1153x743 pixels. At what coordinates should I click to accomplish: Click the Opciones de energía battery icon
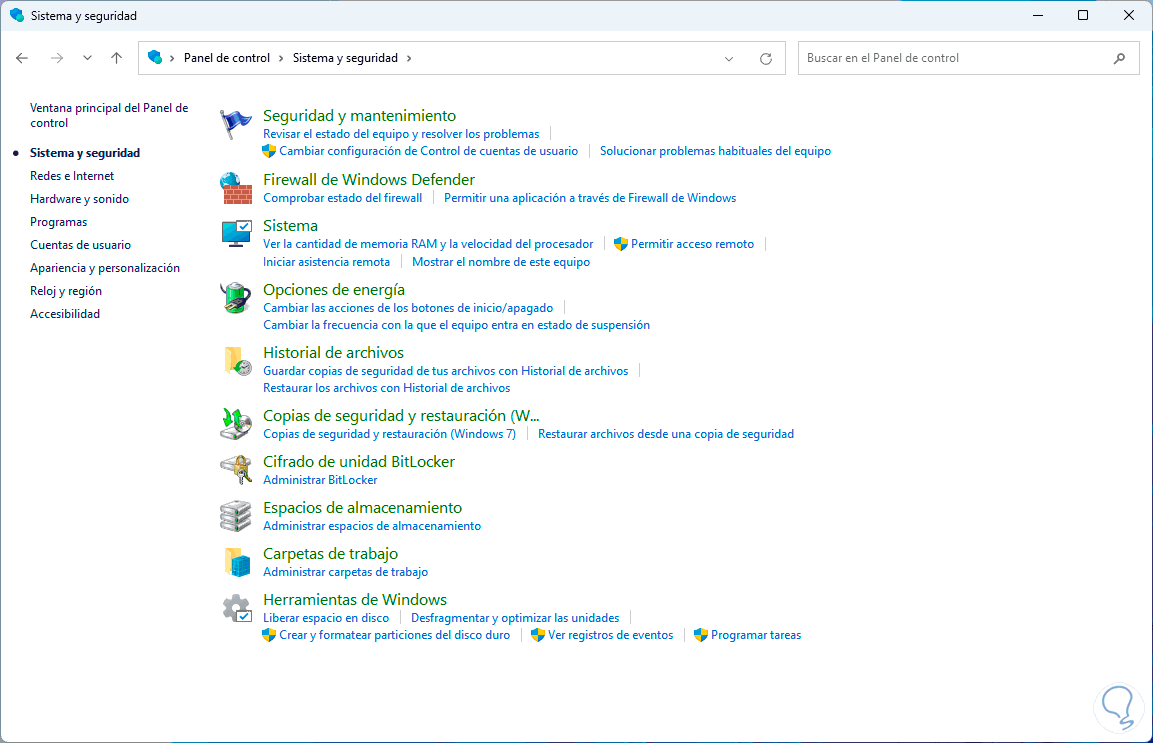coord(235,298)
